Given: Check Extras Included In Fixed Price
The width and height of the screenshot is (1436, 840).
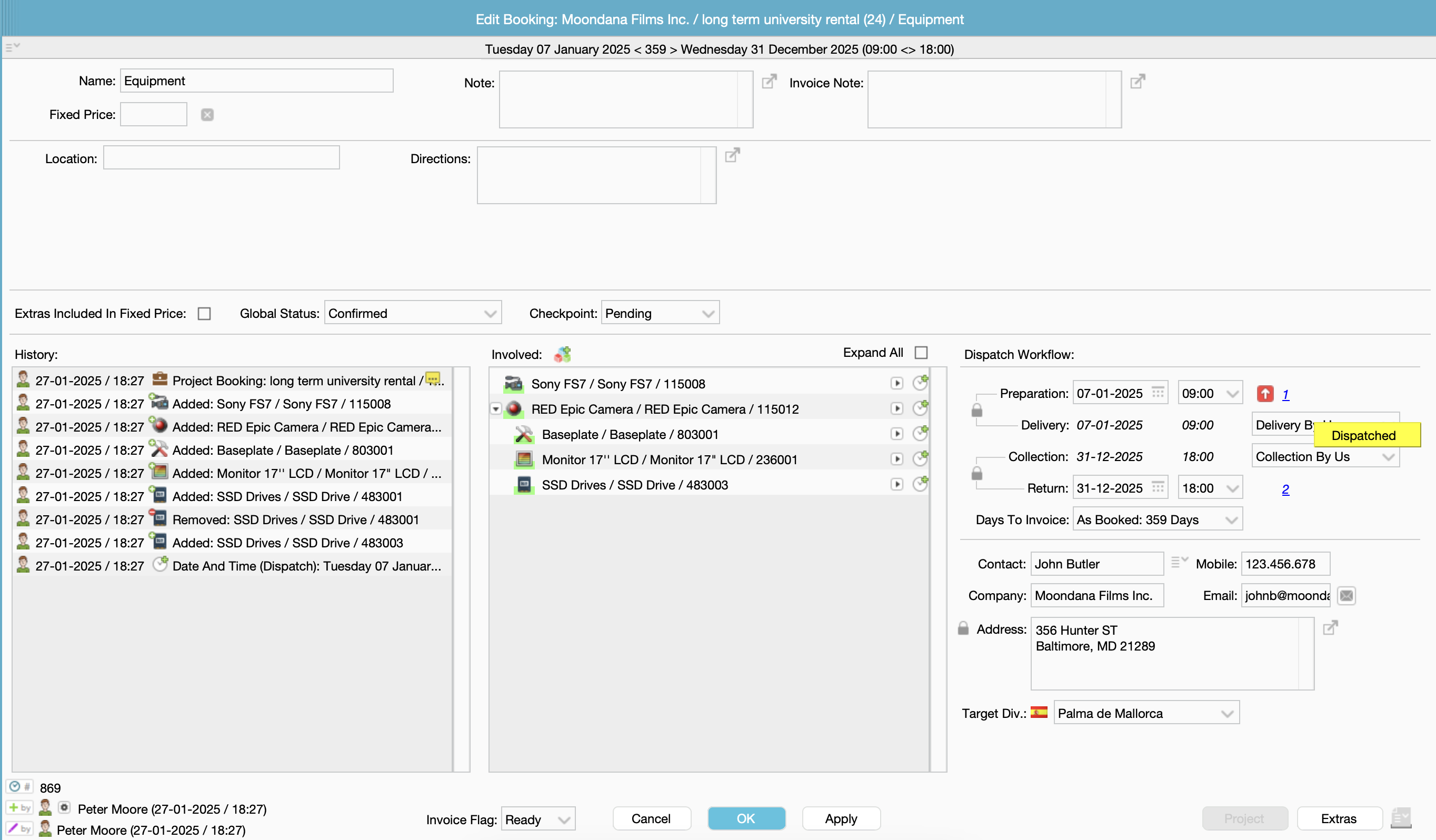Looking at the screenshot, I should (x=204, y=314).
